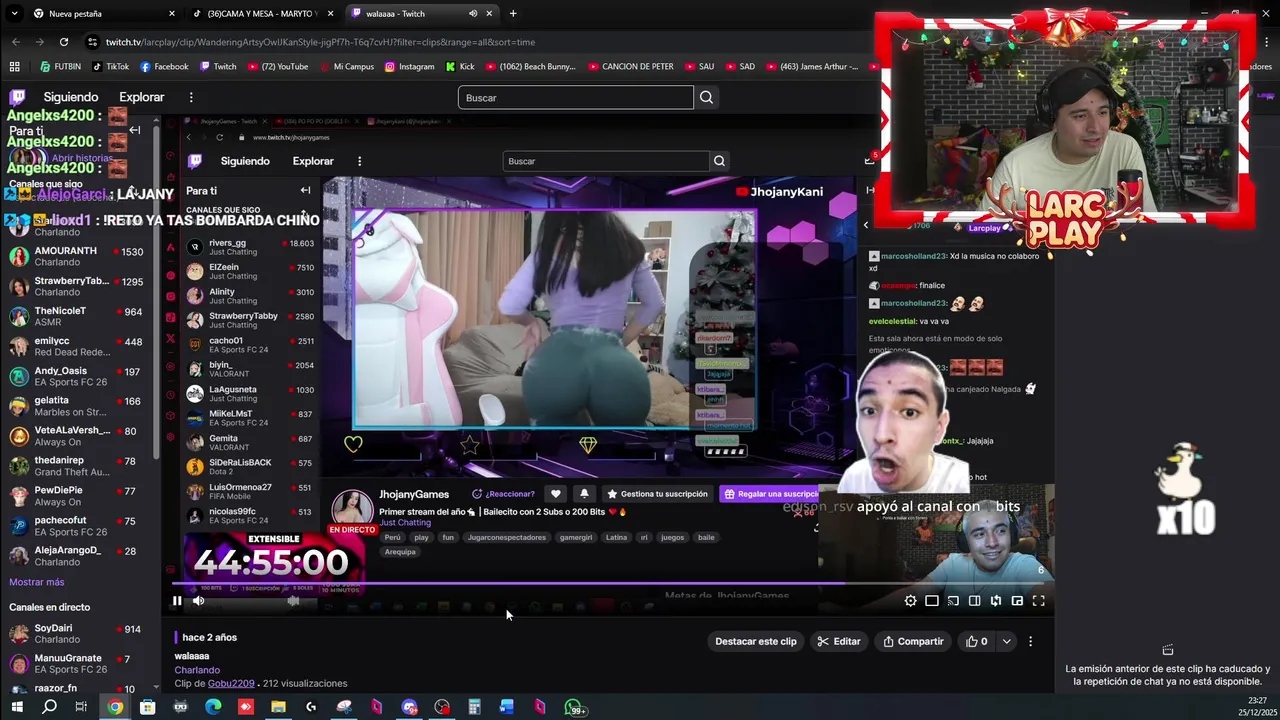
Task: Open Chrome's tab search dropdown
Action: click(x=13, y=14)
